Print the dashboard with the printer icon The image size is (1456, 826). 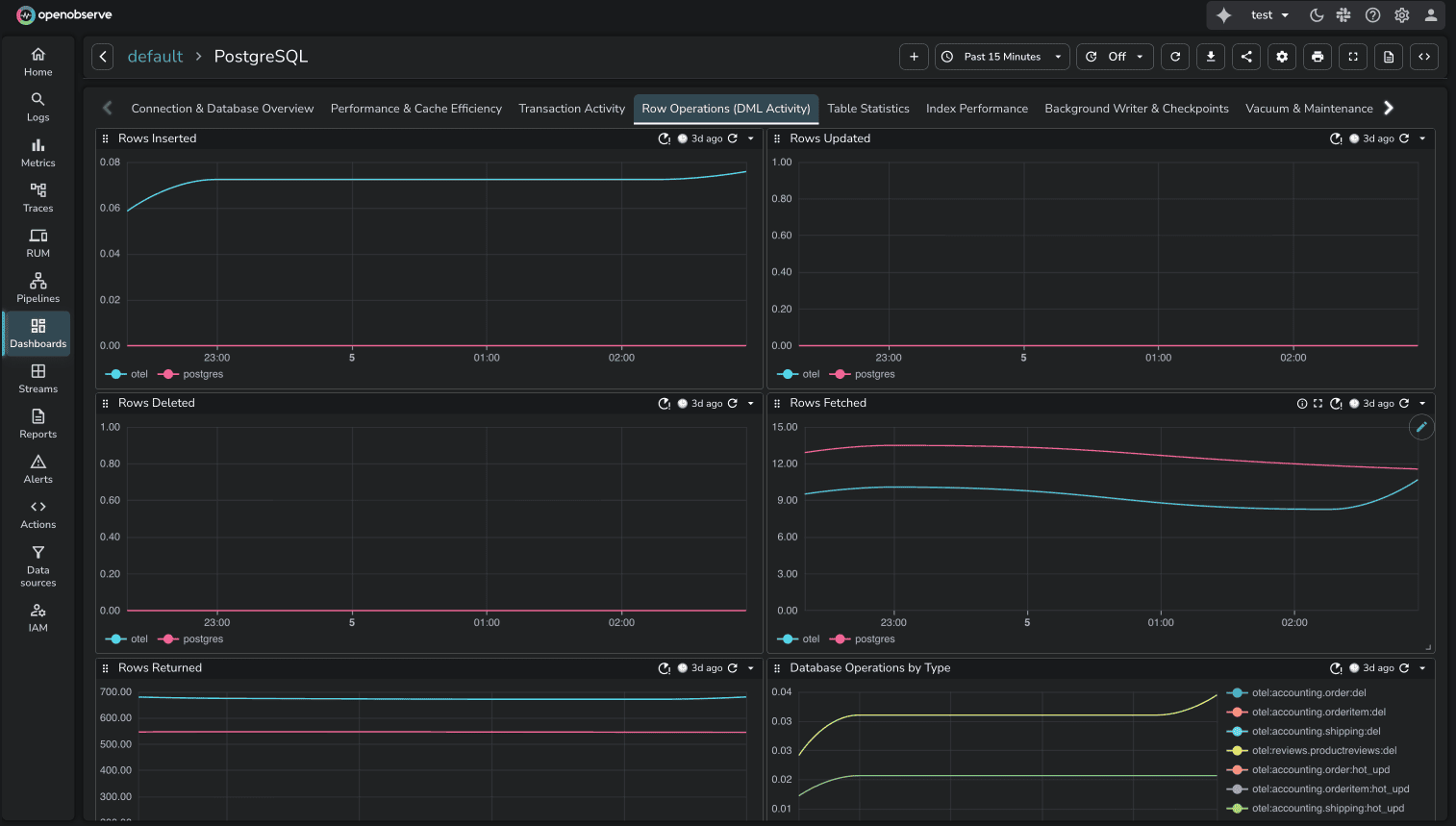(x=1317, y=57)
